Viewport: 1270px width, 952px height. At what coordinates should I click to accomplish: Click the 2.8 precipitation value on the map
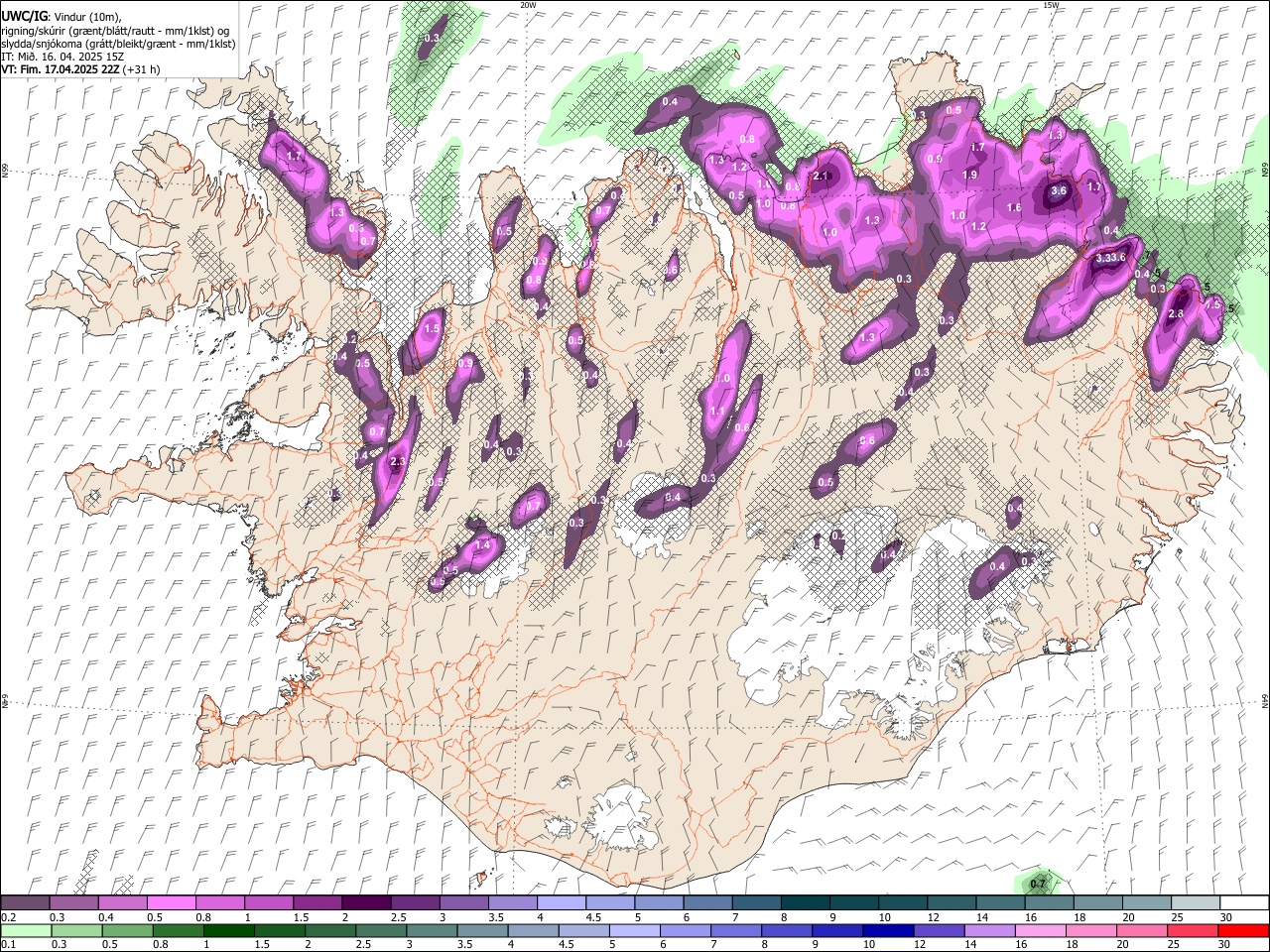(1177, 313)
